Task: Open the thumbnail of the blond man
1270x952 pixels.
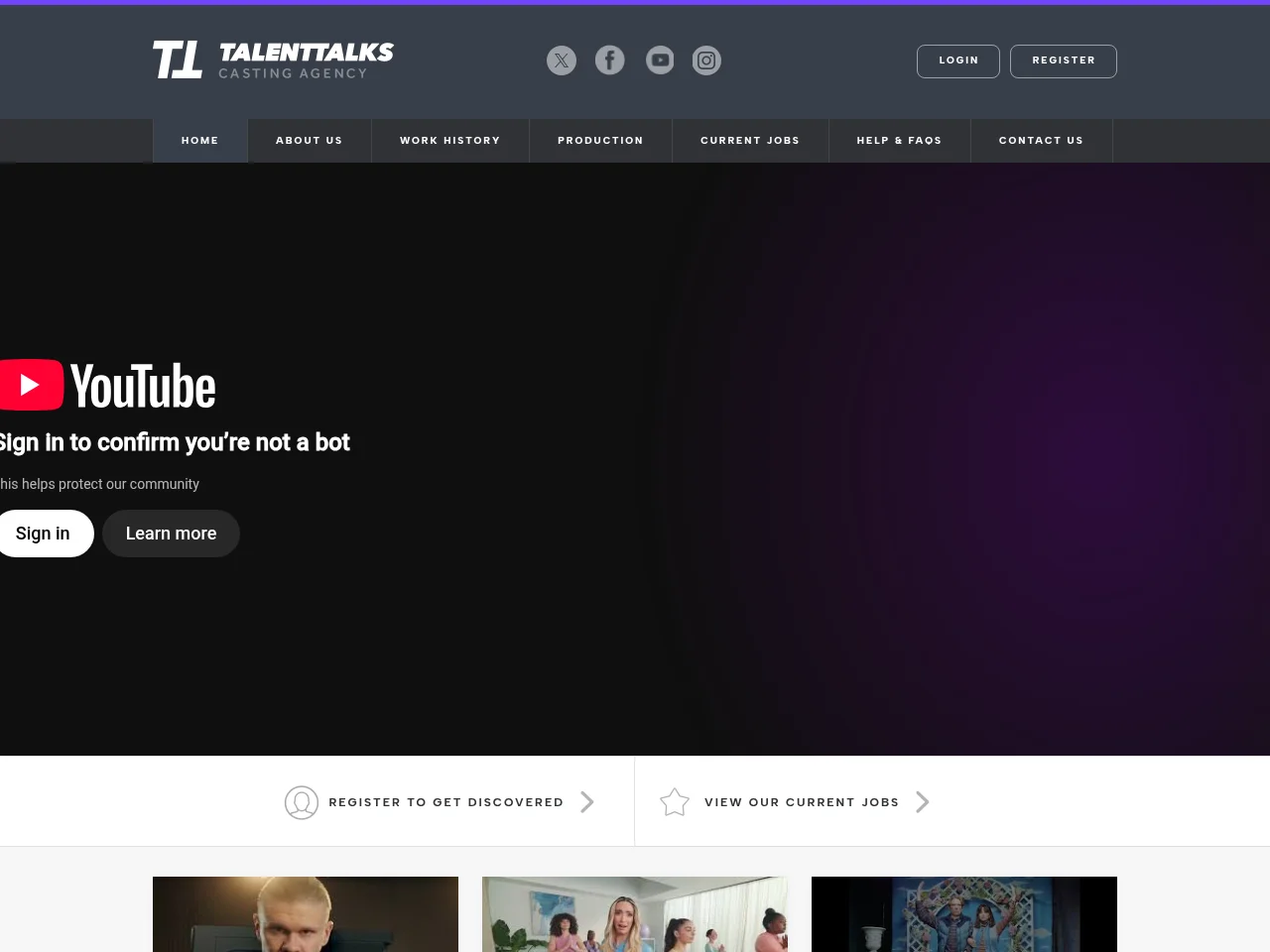Action: coord(306,914)
